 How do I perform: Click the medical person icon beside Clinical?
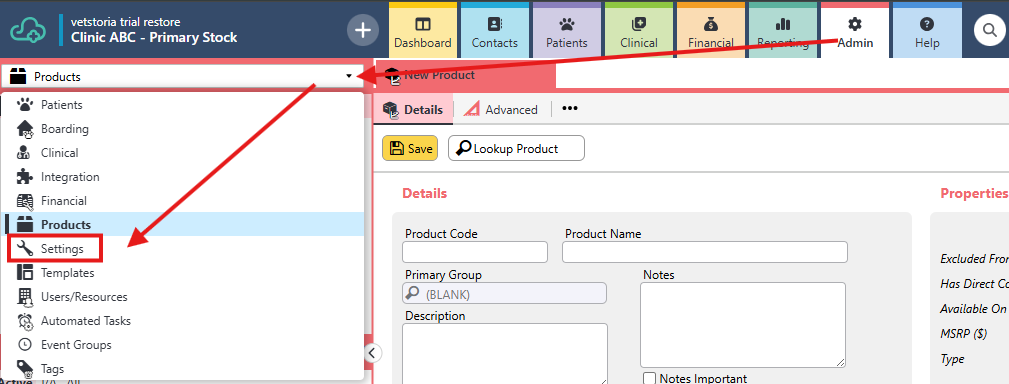(x=24, y=152)
